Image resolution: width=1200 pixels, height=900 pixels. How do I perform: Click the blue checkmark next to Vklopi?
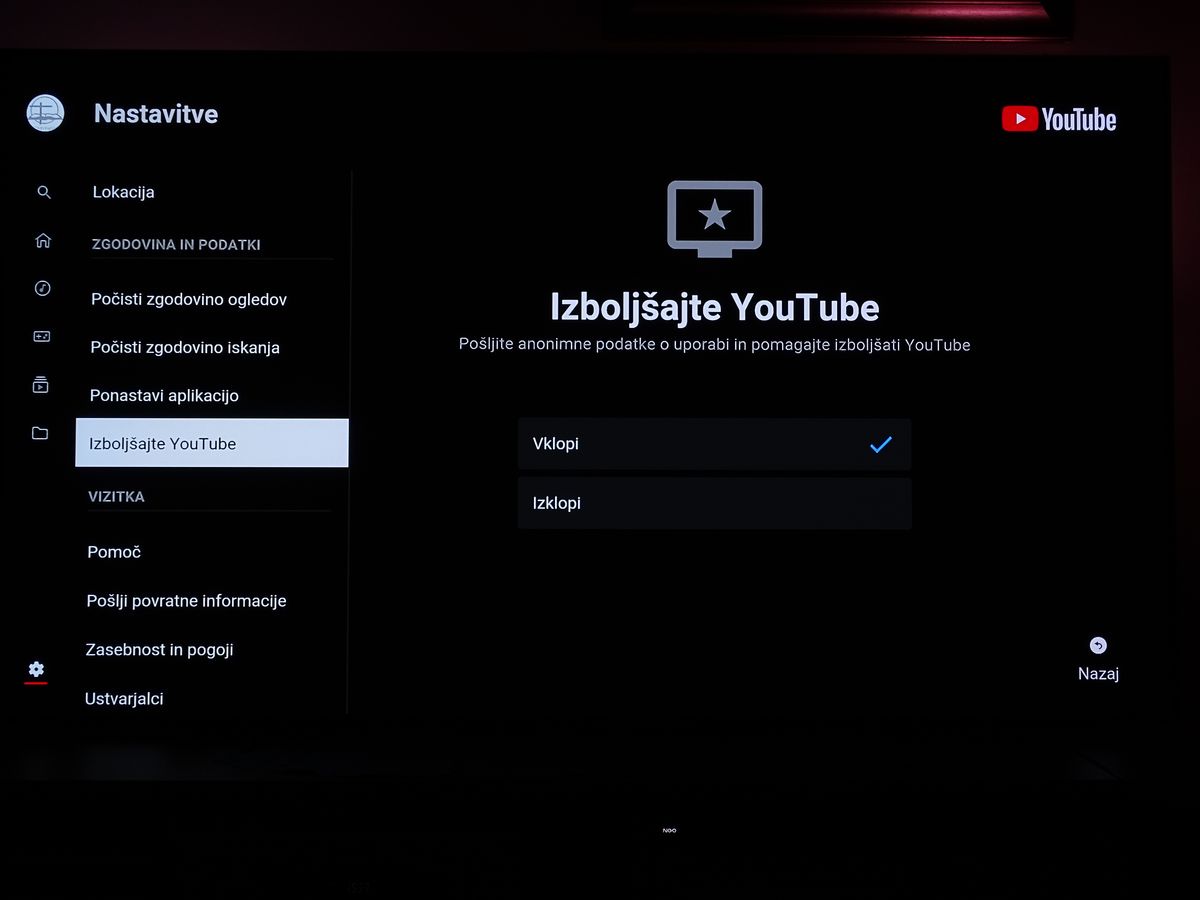coord(880,445)
